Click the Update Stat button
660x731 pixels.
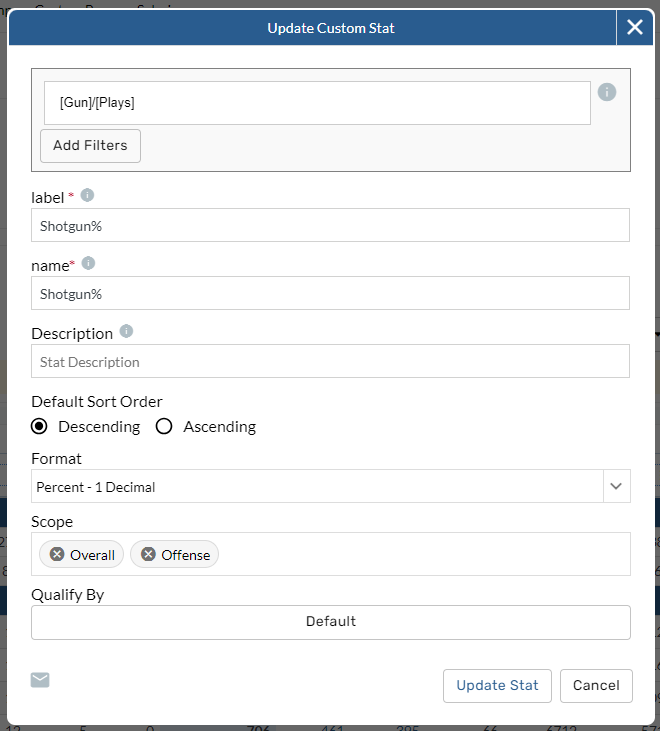[x=497, y=685]
